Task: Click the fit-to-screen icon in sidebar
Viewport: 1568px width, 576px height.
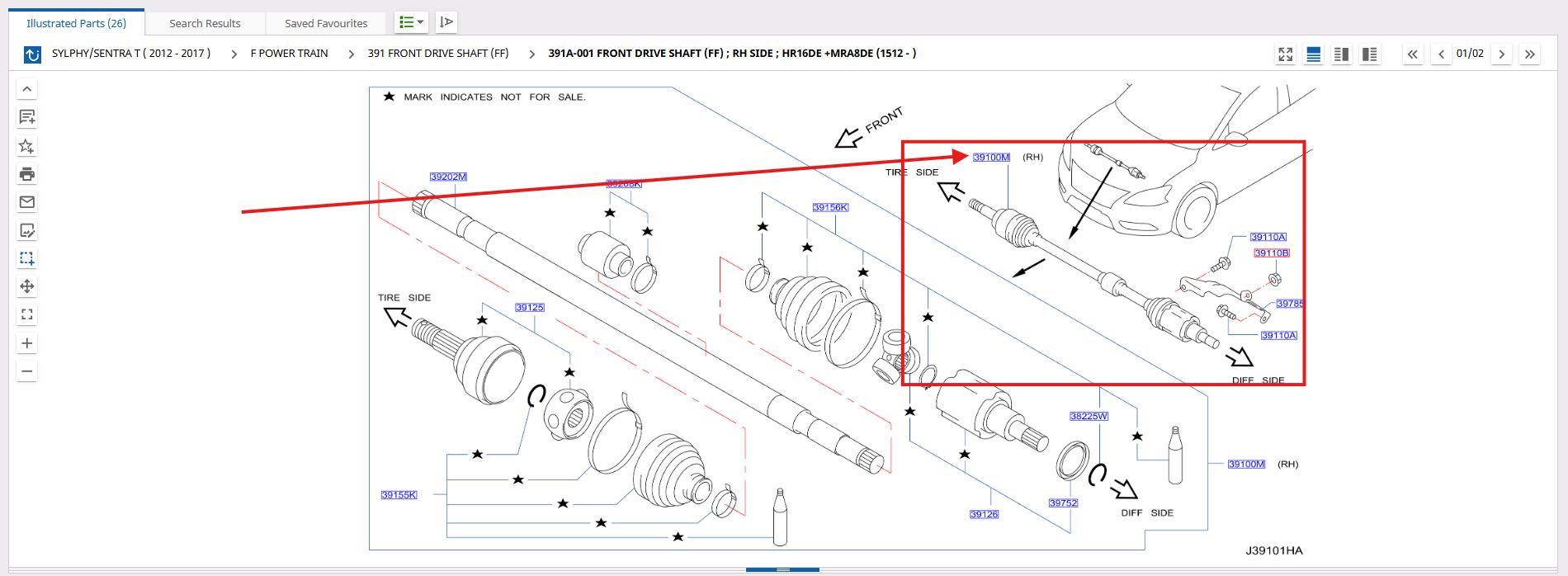Action: 27,314
